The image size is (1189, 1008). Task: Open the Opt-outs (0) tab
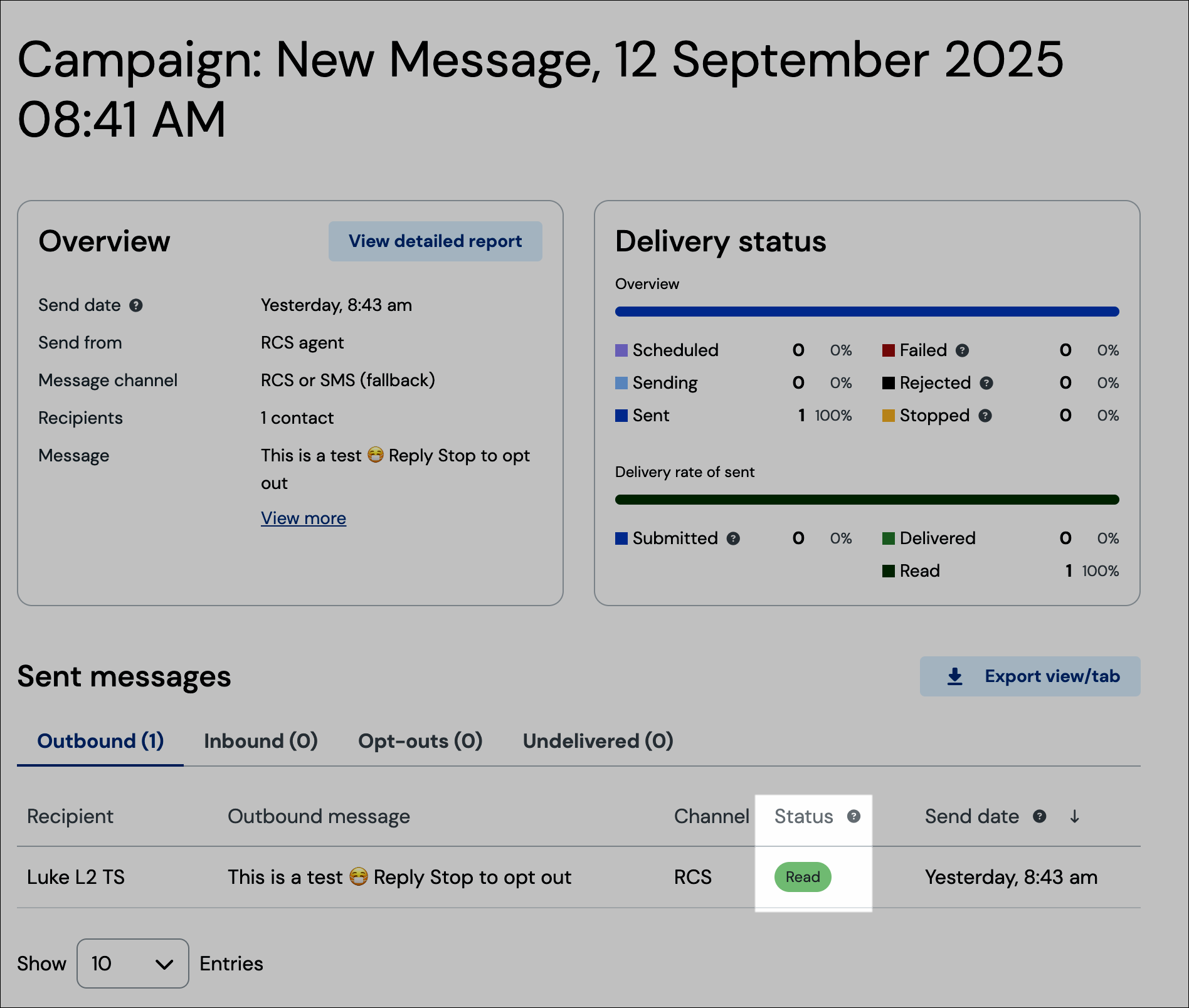420,741
